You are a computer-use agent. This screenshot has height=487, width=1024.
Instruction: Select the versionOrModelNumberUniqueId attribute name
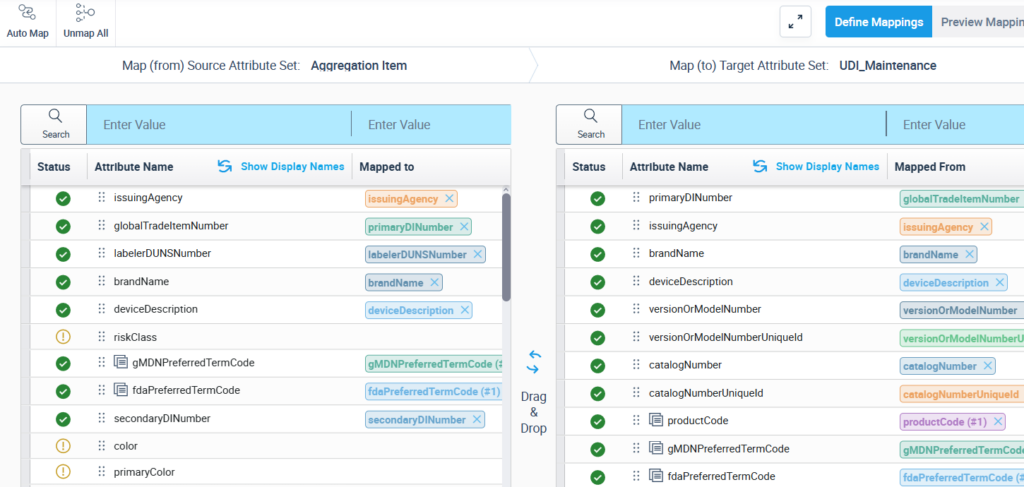click(726, 337)
